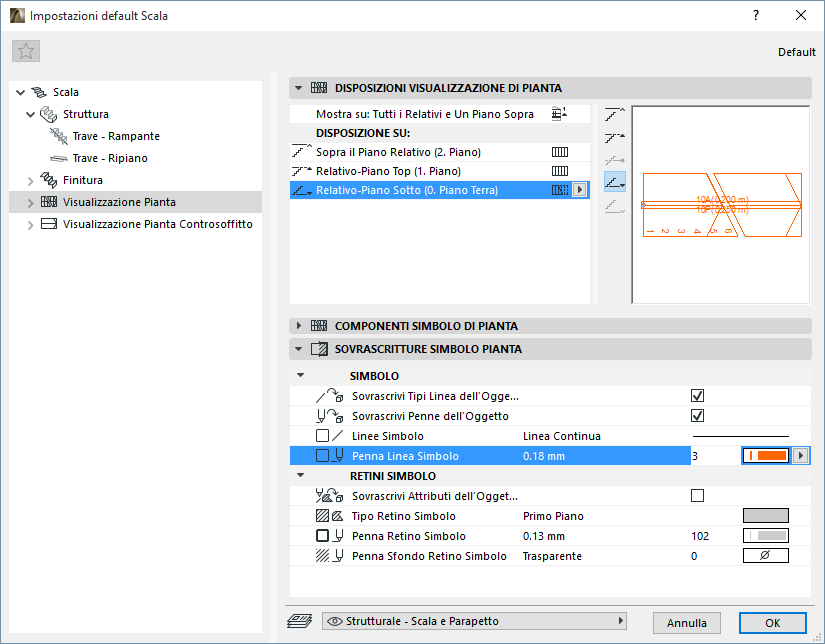Collapse Disposizioni Visualizzazione di Pianta panel

(x=298, y=88)
